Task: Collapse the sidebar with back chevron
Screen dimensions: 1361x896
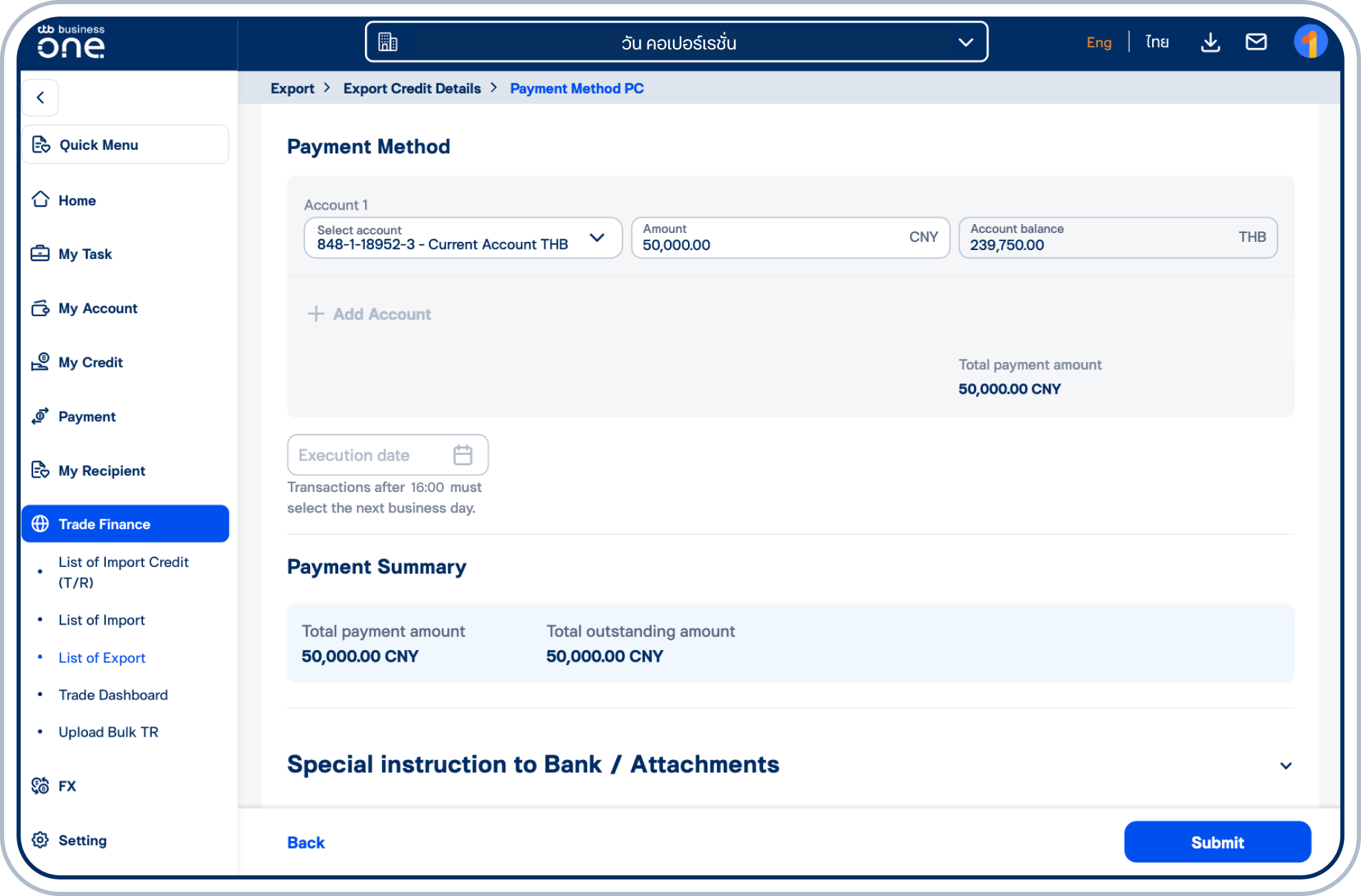Action: (40, 98)
